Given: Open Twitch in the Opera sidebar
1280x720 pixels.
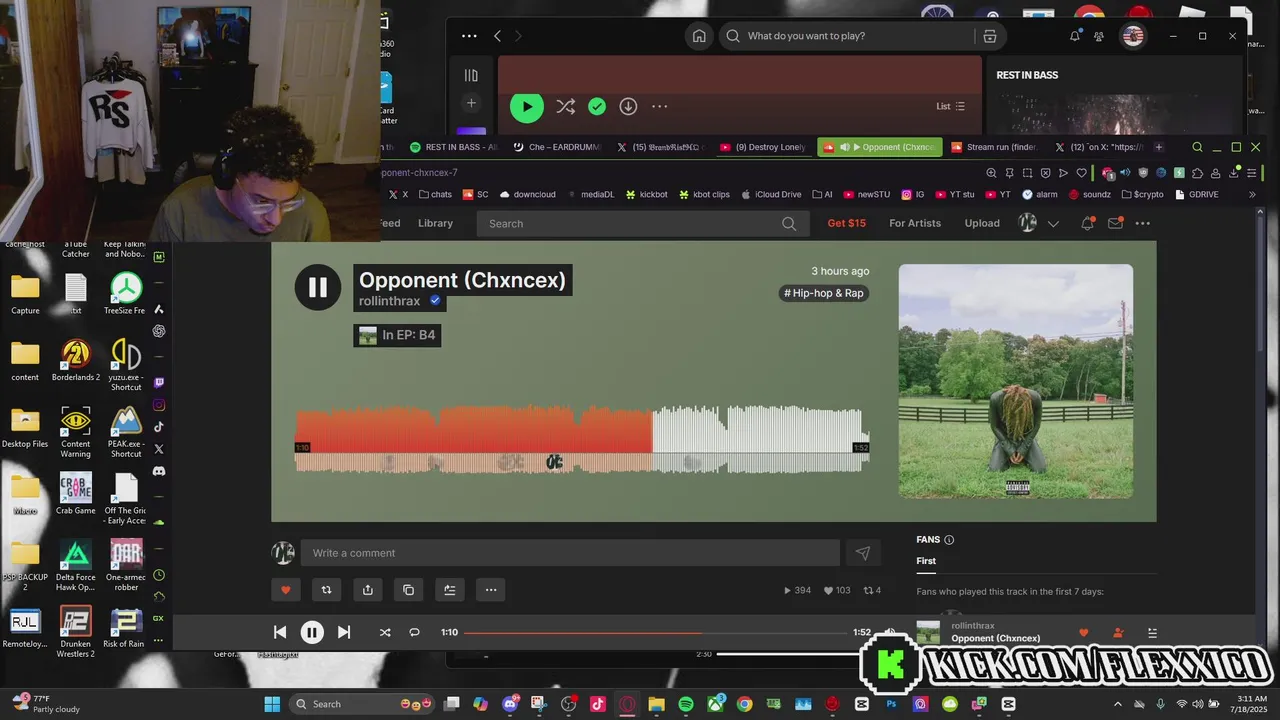Looking at the screenshot, I should click(x=158, y=383).
